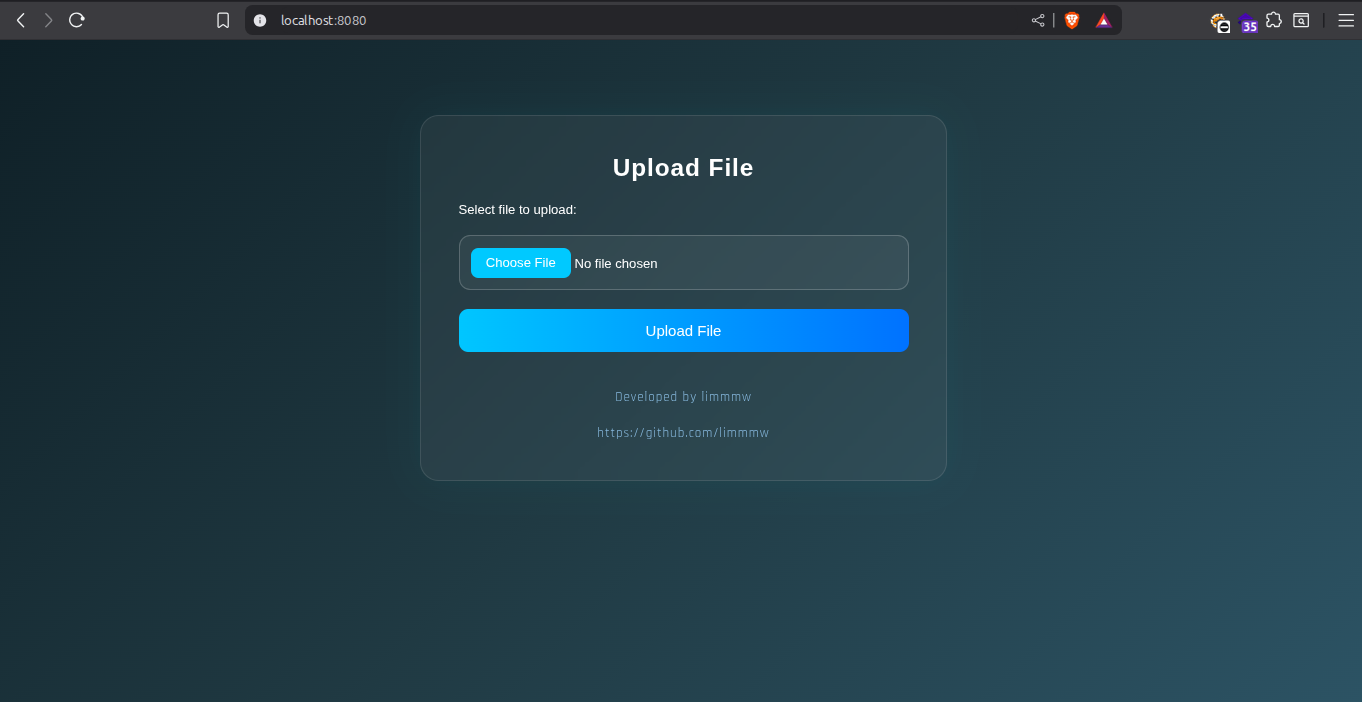Click the 'No file chosen' text

(616, 264)
